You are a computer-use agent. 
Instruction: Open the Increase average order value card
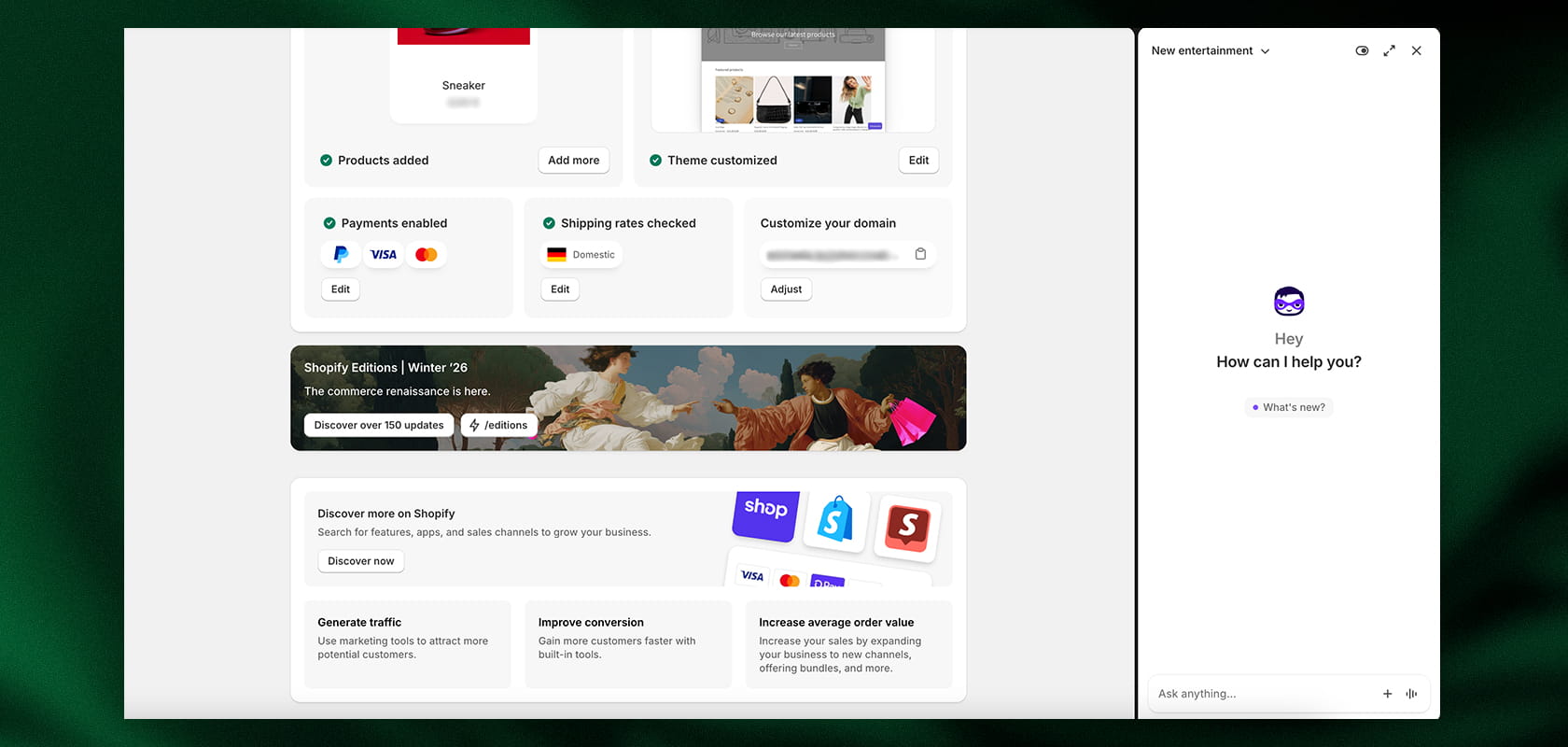click(x=849, y=644)
